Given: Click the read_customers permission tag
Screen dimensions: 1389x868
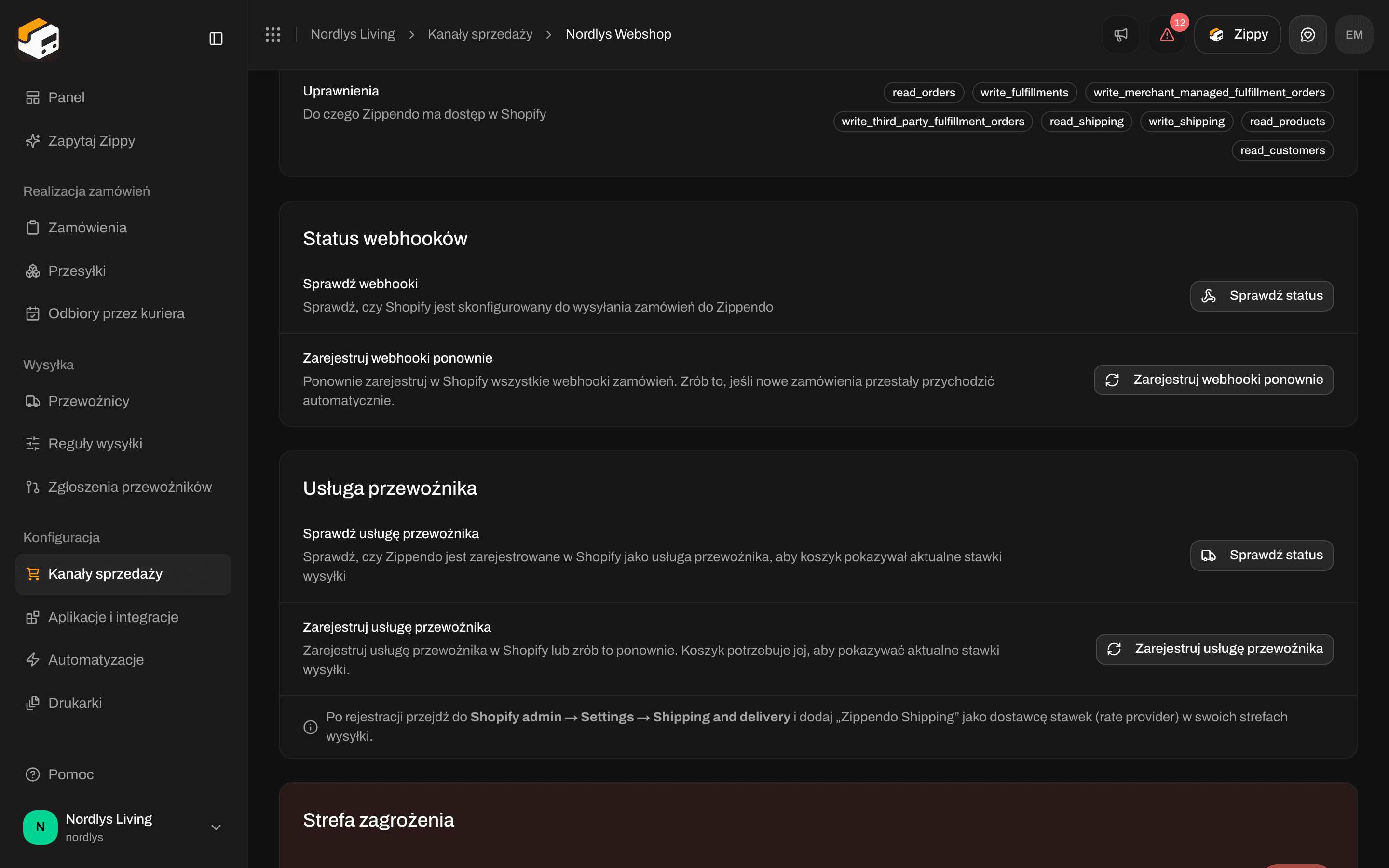Looking at the screenshot, I should tap(1282, 150).
